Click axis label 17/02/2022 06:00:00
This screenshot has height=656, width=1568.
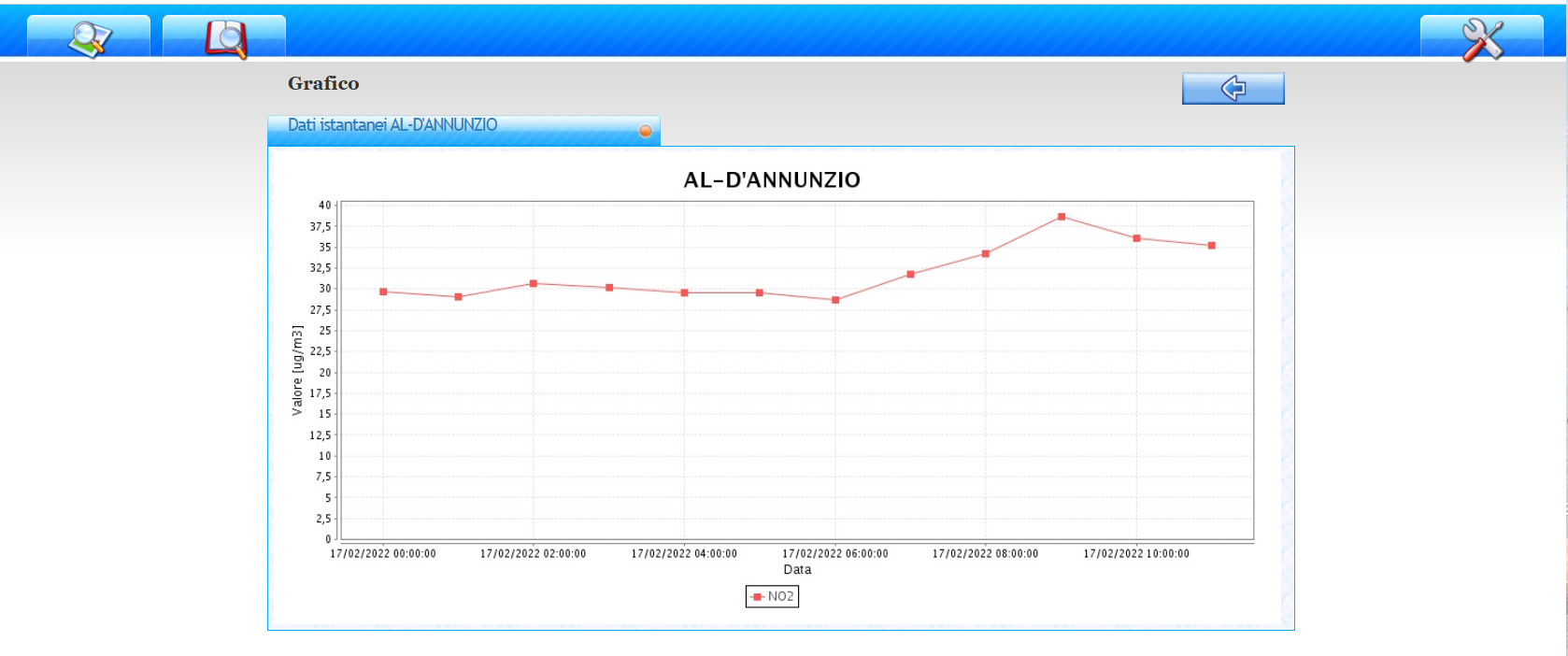point(835,554)
